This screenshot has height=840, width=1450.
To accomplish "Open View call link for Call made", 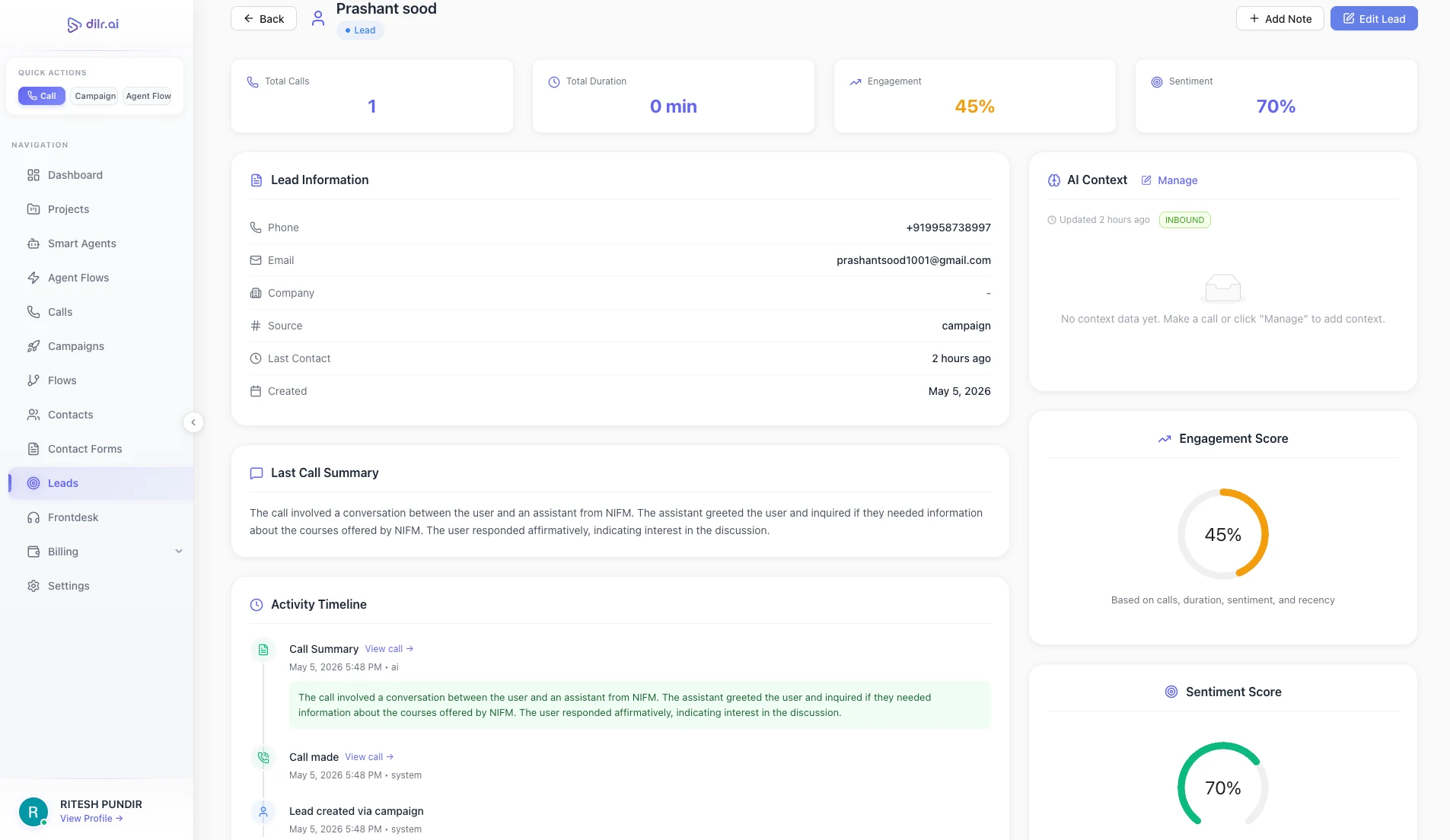I will pyautogui.click(x=369, y=757).
